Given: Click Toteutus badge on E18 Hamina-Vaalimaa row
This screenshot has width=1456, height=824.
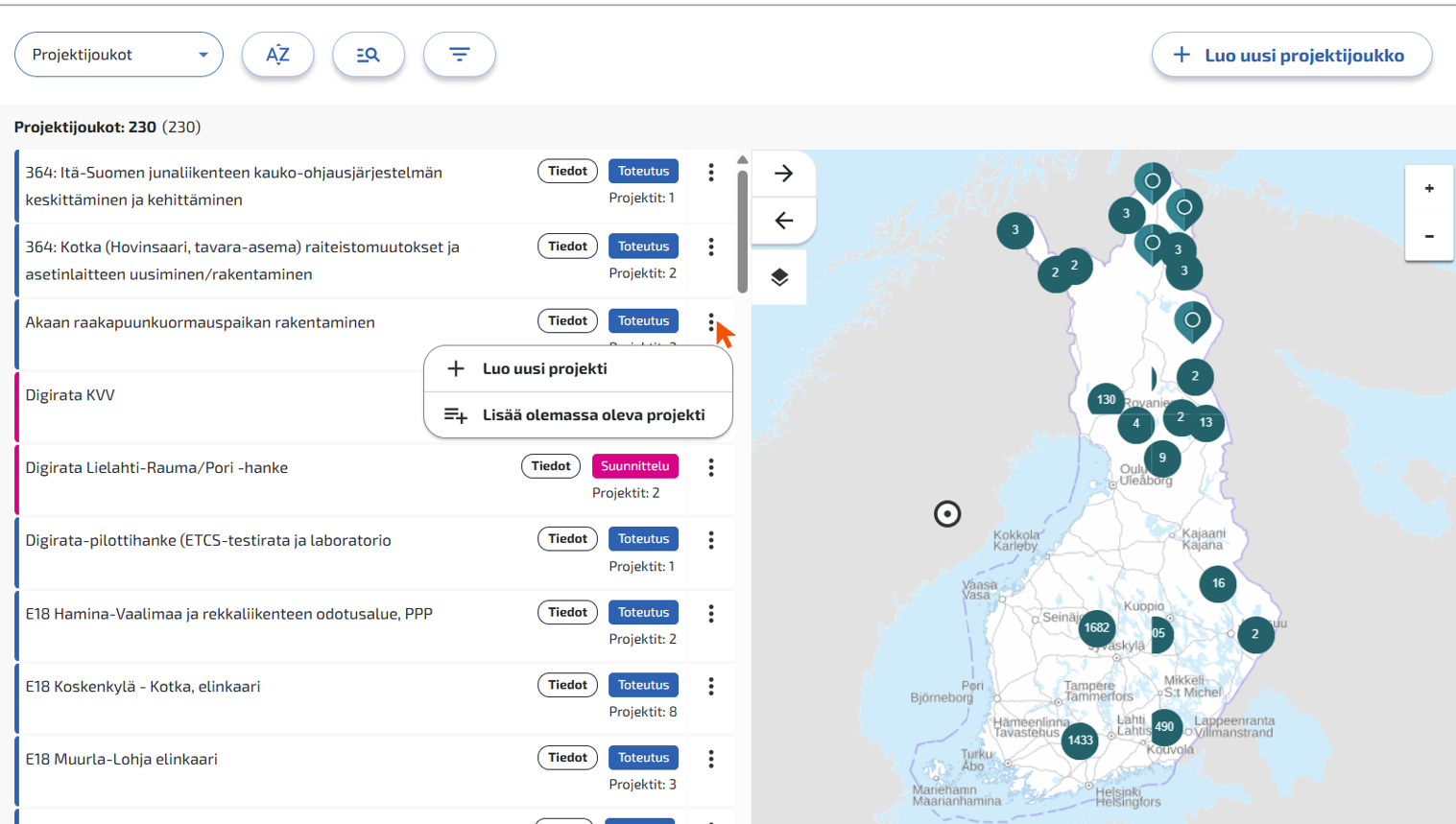Looking at the screenshot, I should pyautogui.click(x=643, y=612).
